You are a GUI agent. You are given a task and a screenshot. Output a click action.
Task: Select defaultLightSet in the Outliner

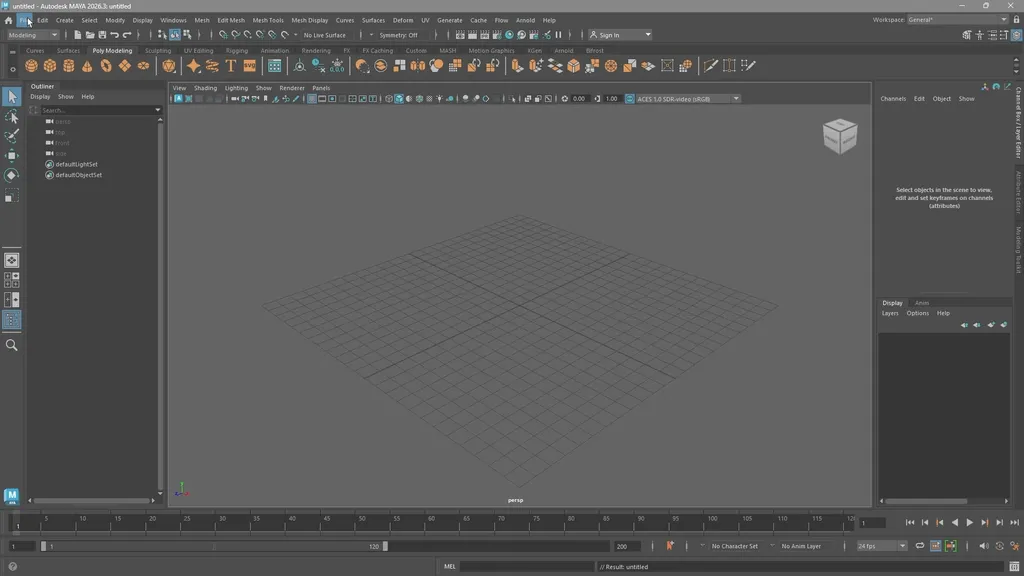[77, 163]
